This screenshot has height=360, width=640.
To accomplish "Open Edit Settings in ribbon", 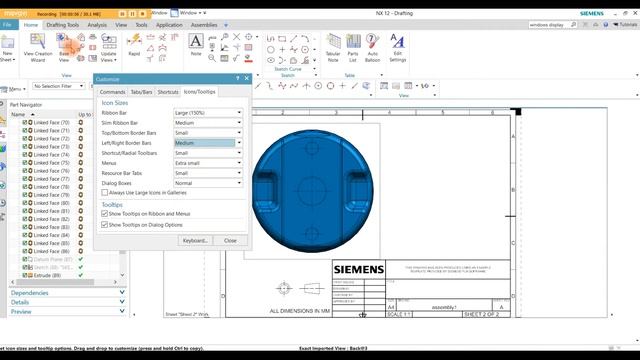I will 398,48.
